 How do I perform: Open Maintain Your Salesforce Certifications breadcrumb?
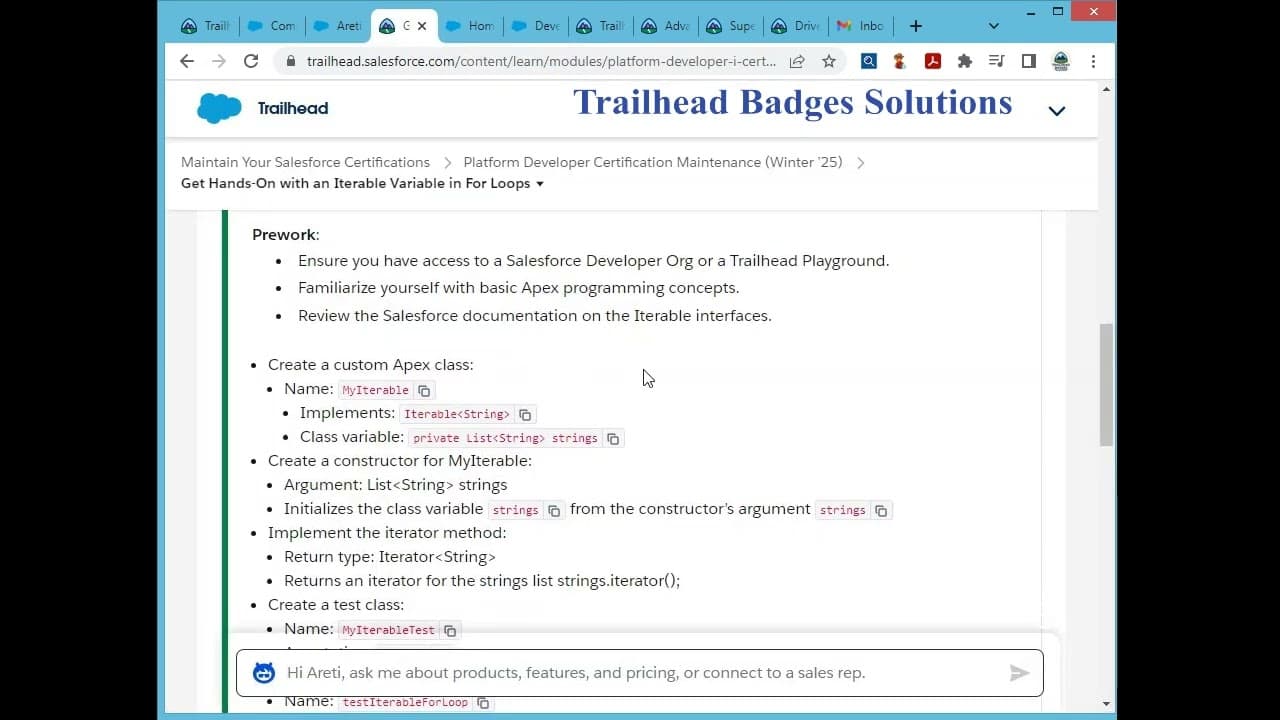coord(305,162)
